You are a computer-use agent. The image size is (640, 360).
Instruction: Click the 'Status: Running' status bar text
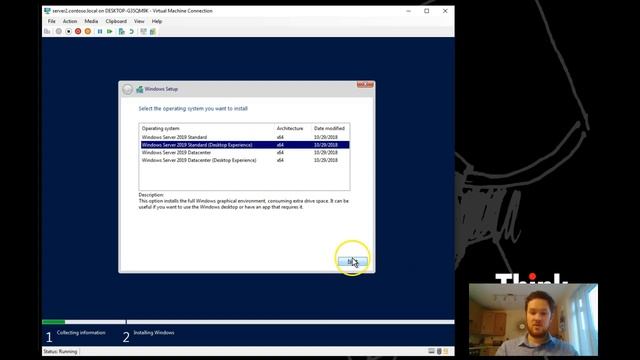coord(60,351)
